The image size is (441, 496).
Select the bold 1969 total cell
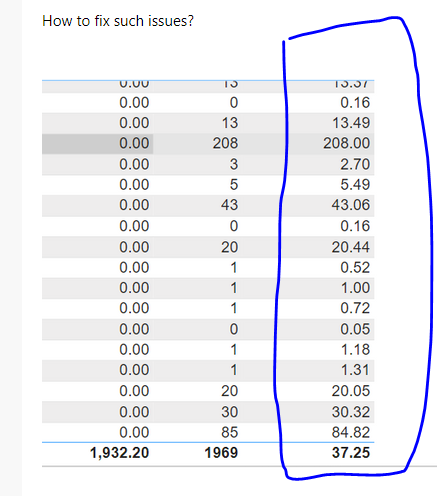221,453
